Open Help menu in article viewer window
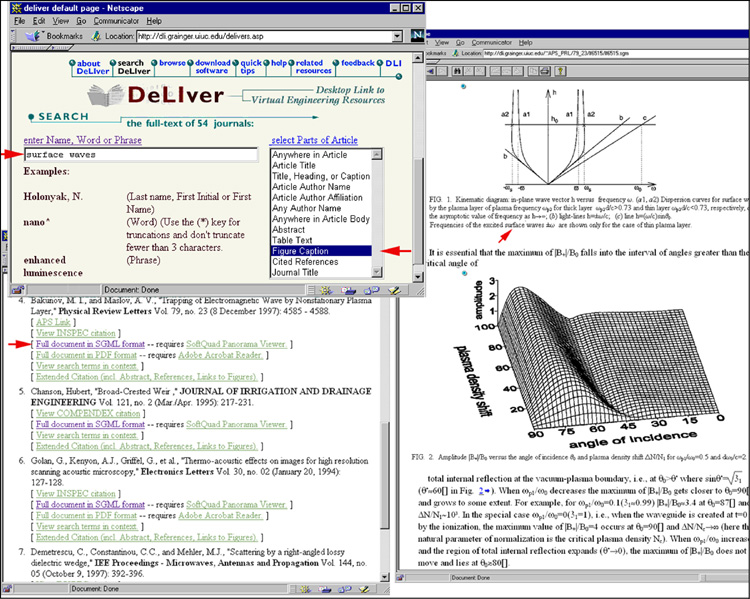The width and height of the screenshot is (750, 599). tap(526, 42)
